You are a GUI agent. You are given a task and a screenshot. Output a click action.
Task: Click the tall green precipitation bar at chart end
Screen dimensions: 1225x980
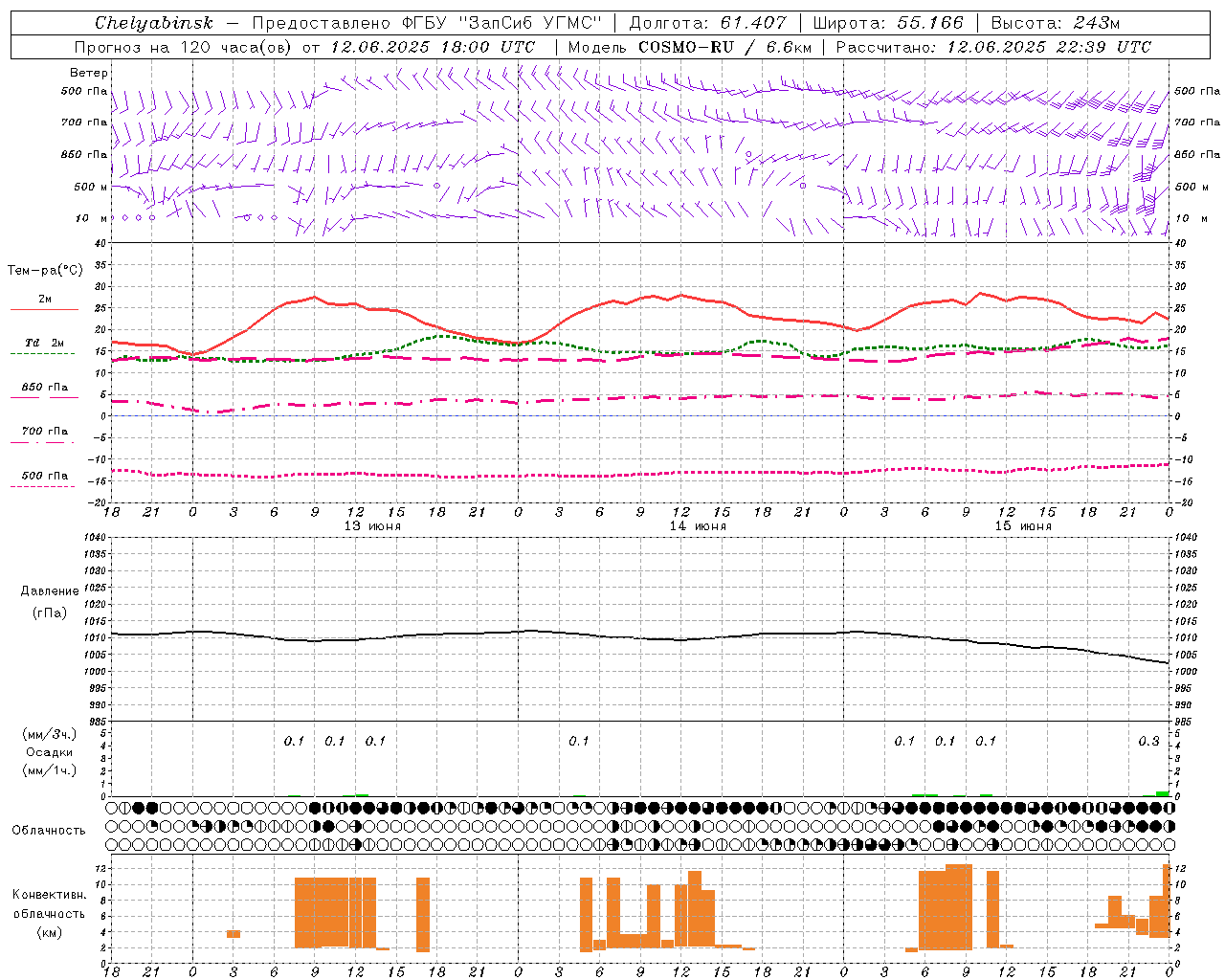1162,793
